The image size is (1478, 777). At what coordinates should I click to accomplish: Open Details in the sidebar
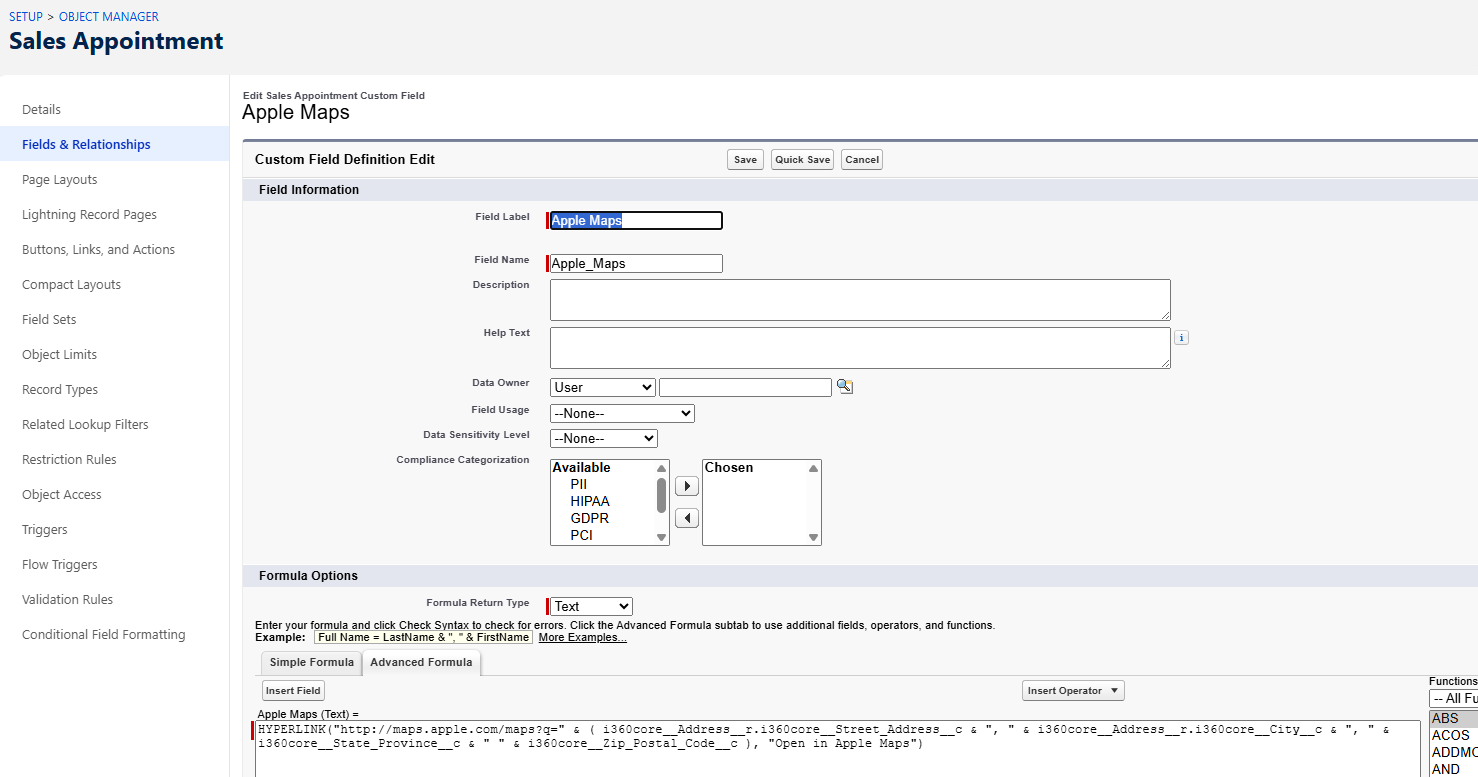[41, 109]
